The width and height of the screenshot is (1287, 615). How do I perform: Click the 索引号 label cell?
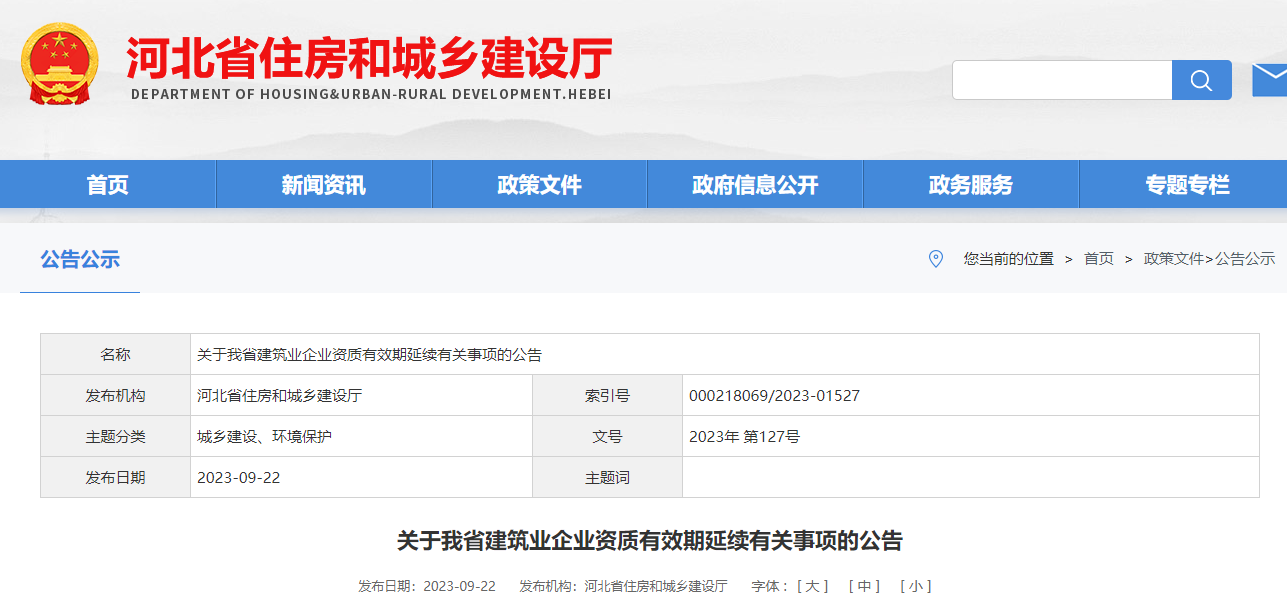[607, 396]
